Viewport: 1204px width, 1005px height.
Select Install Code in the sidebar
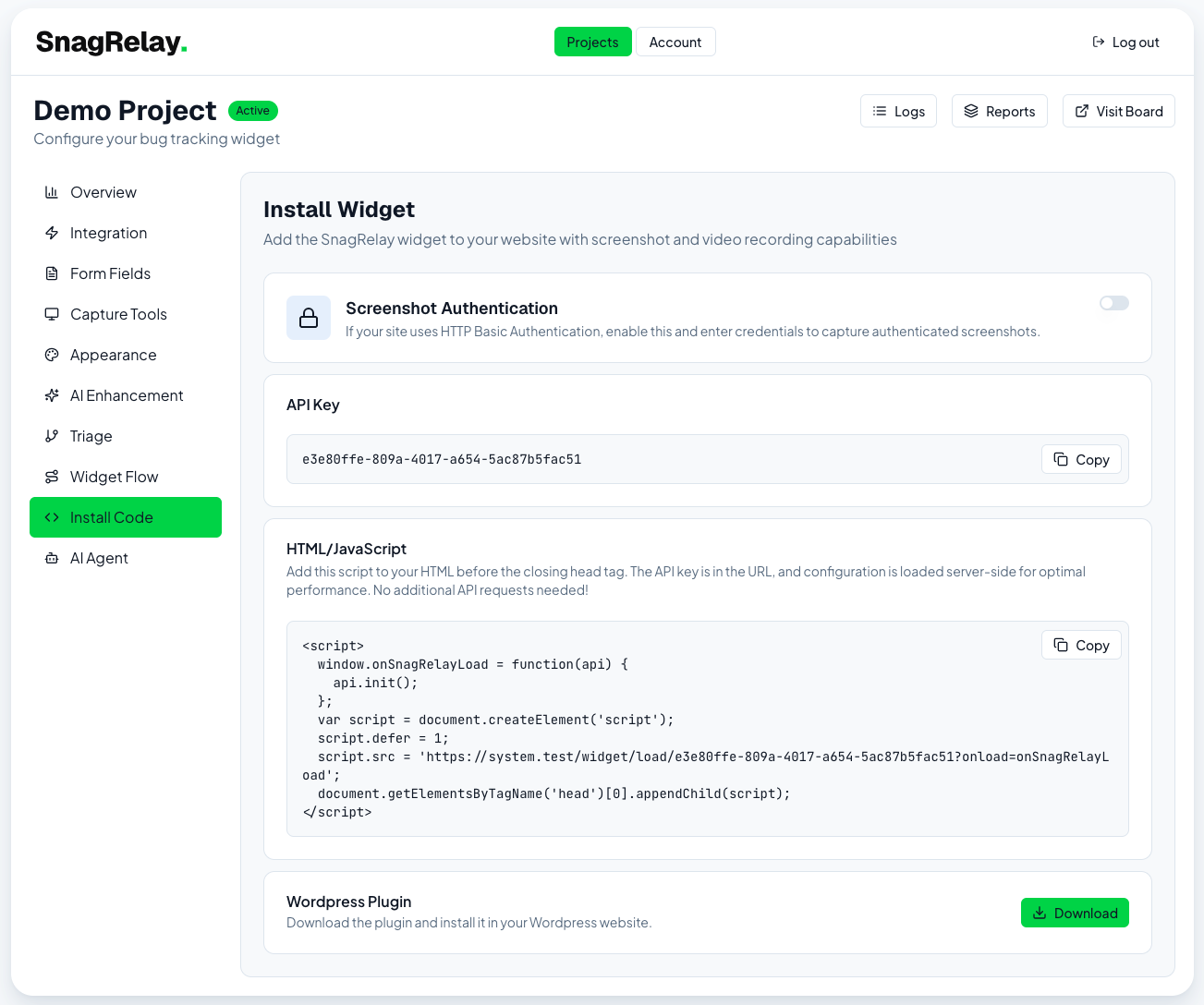pyautogui.click(x=126, y=517)
